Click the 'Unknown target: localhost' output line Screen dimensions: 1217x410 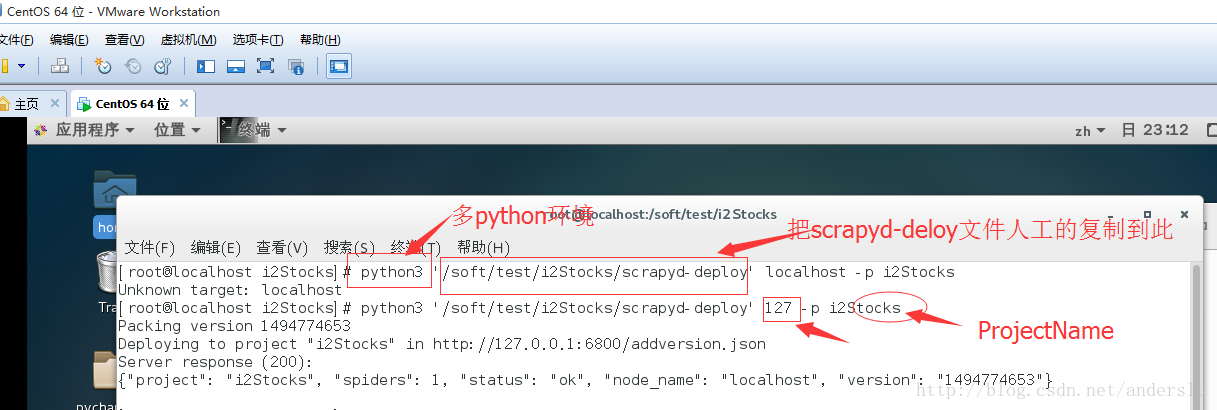pos(230,290)
